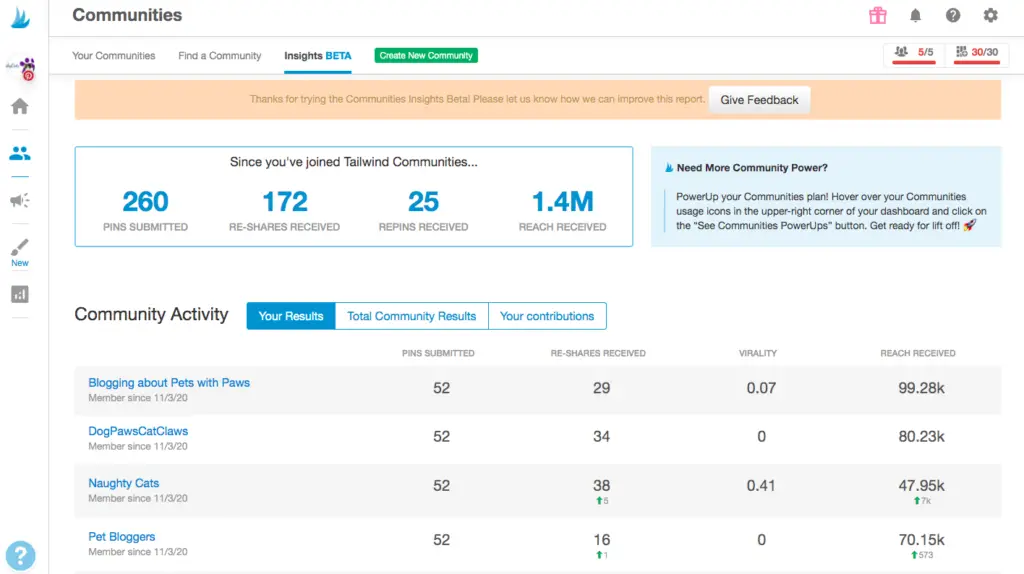Click the 47.95k reach value
Screen dimensions: 1024x574
pyautogui.click(x=921, y=486)
